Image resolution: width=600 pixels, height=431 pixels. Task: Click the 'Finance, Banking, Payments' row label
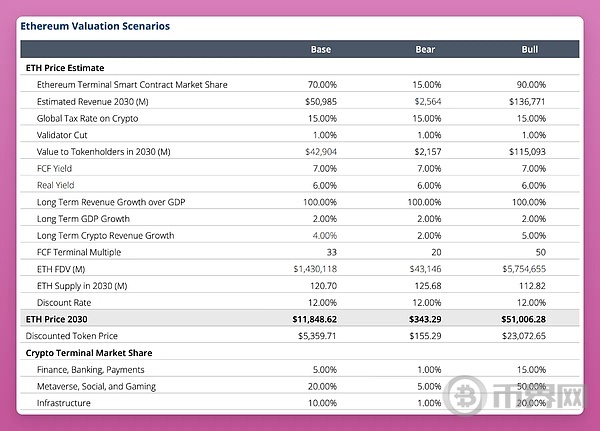(x=90, y=370)
